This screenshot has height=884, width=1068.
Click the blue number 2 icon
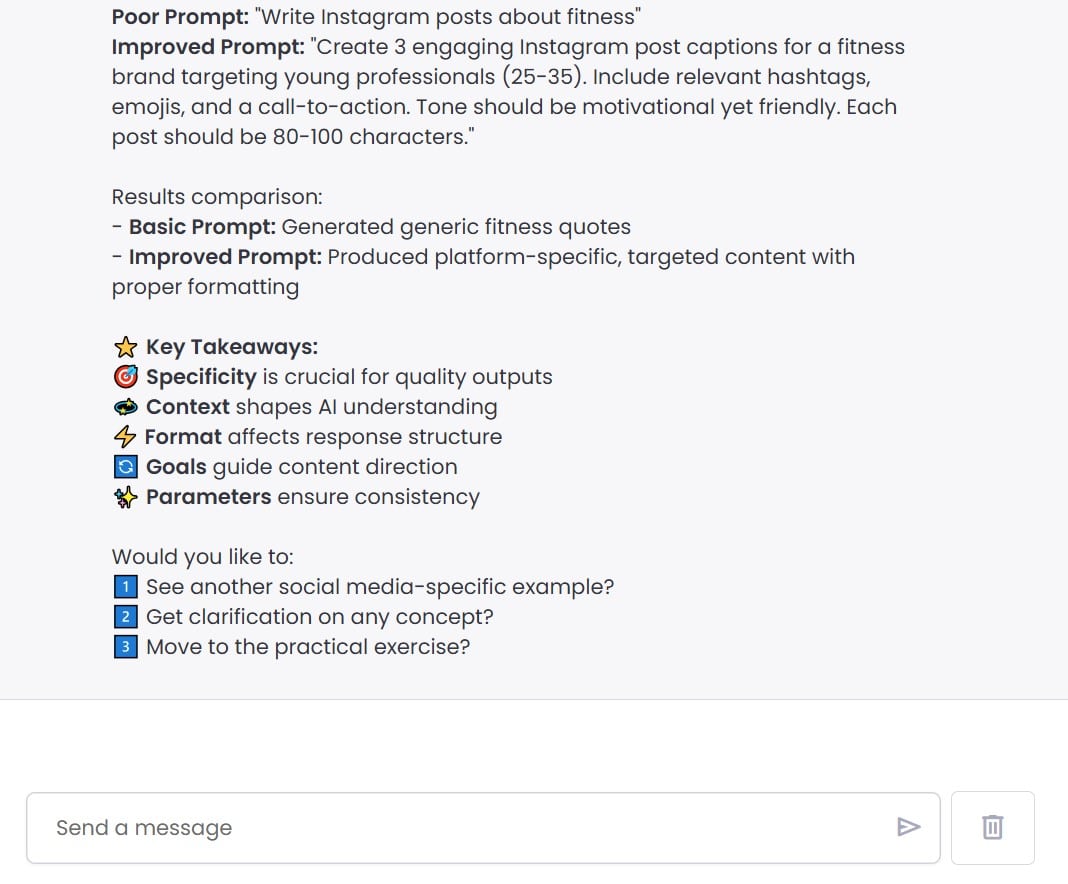point(125,617)
